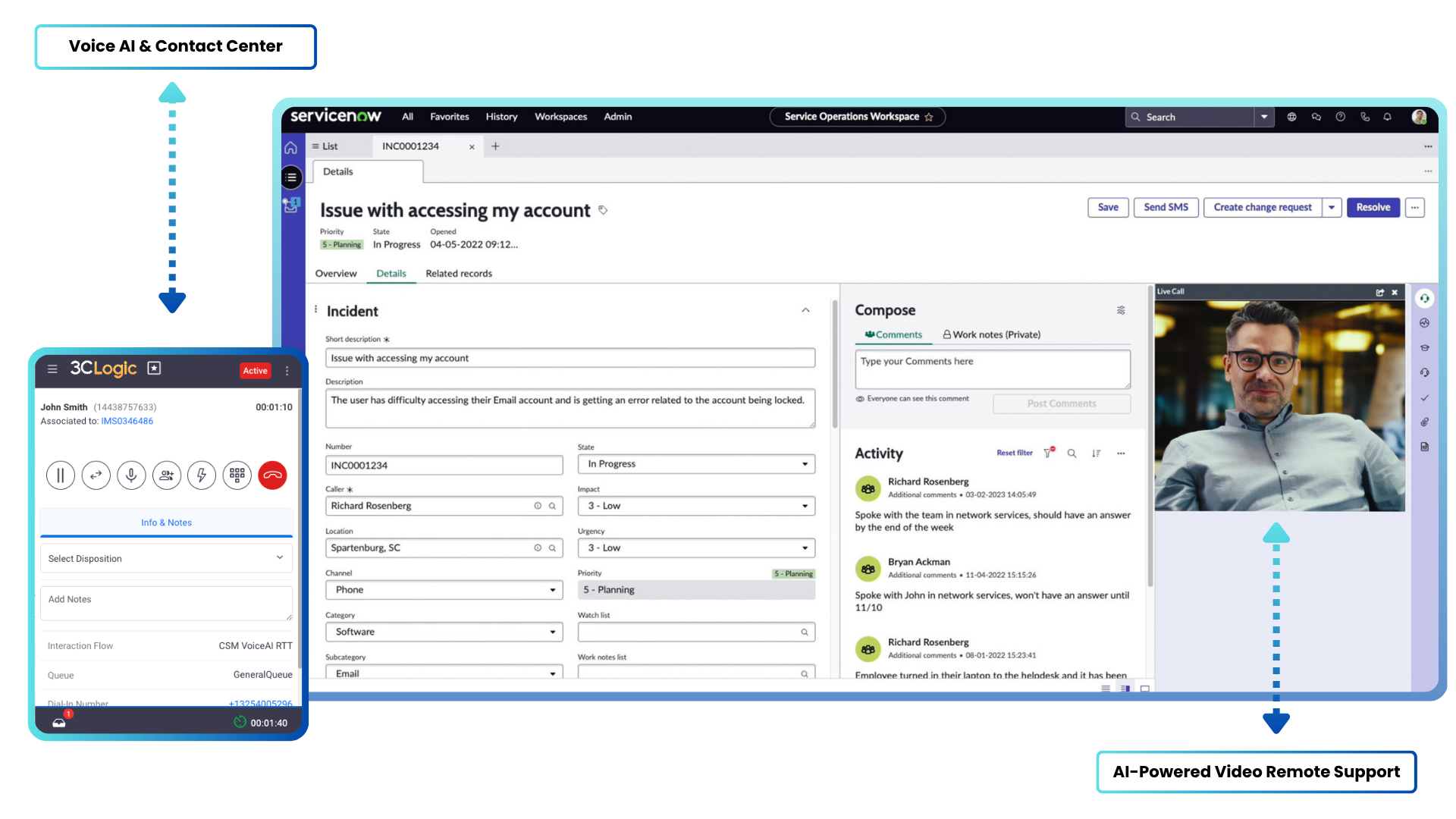Click the Activity sort order icon
The image size is (1456, 819).
pyautogui.click(x=1096, y=453)
